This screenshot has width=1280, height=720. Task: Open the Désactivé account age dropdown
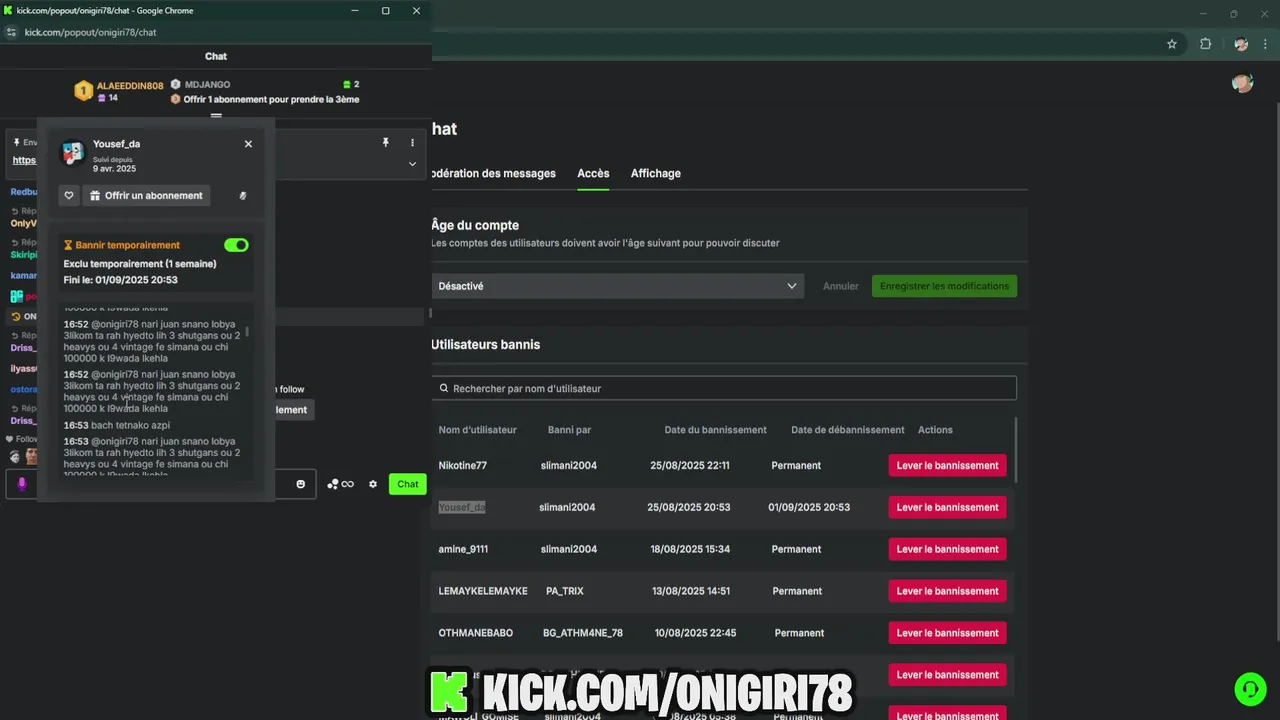(x=618, y=286)
